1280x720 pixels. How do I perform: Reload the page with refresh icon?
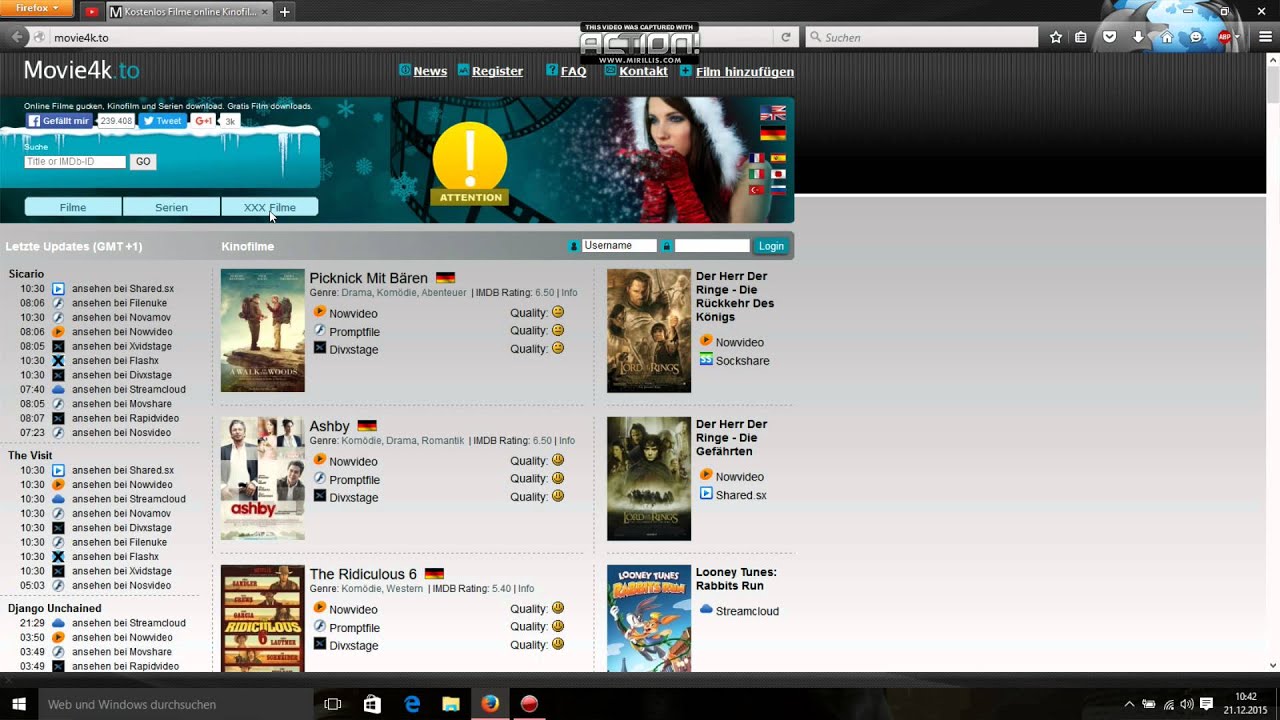(786, 37)
